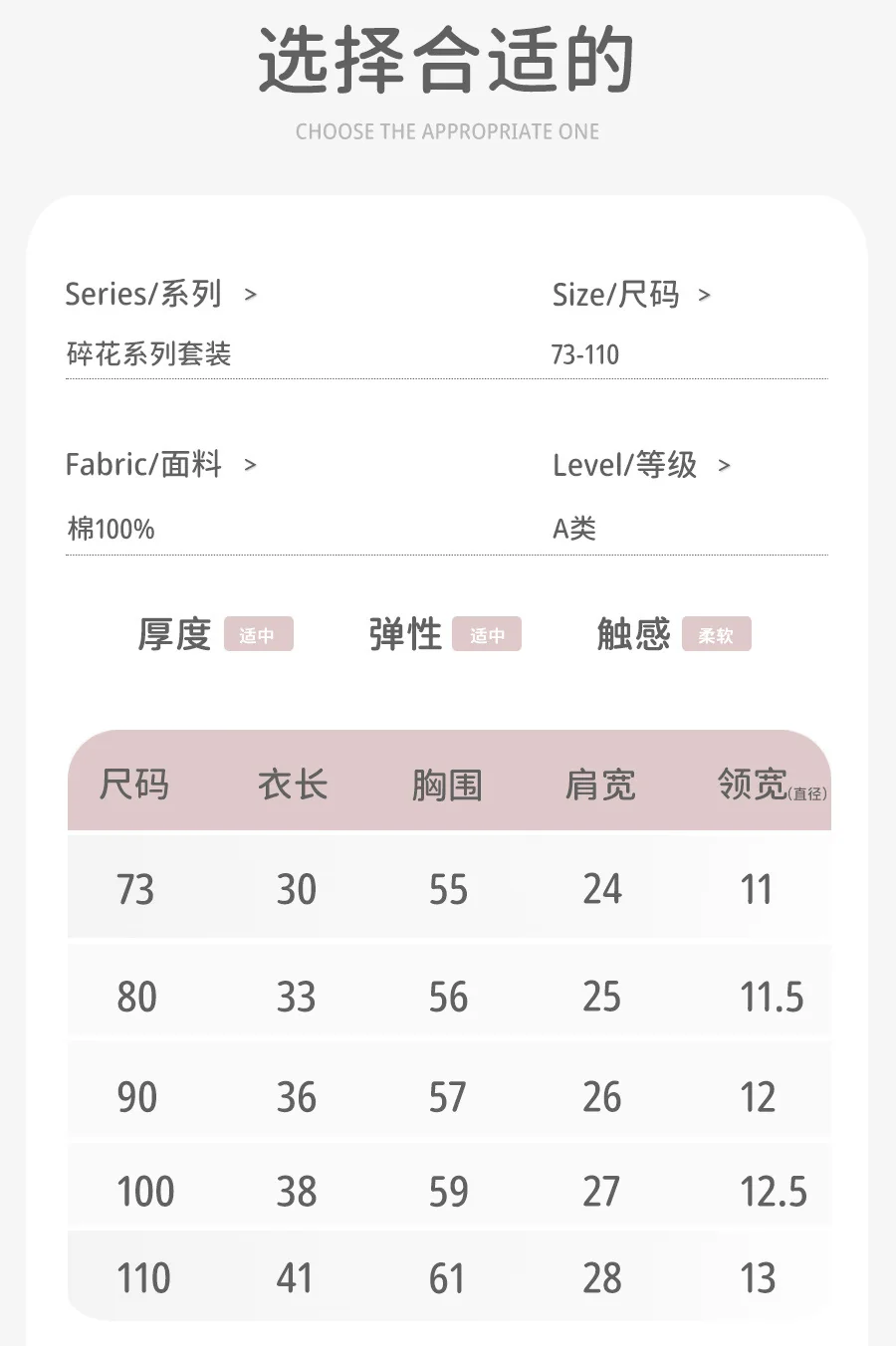Select size 90 in the table

point(136,1097)
